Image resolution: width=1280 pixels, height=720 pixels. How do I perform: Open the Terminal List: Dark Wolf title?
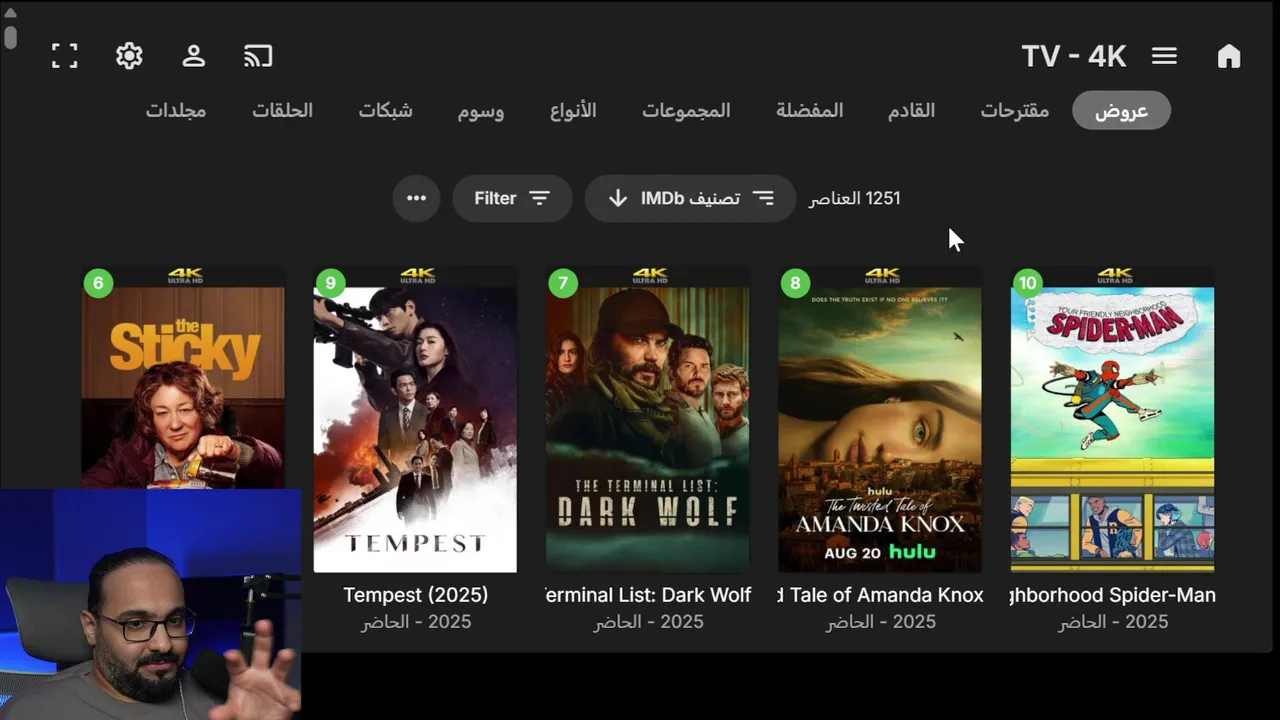(648, 595)
